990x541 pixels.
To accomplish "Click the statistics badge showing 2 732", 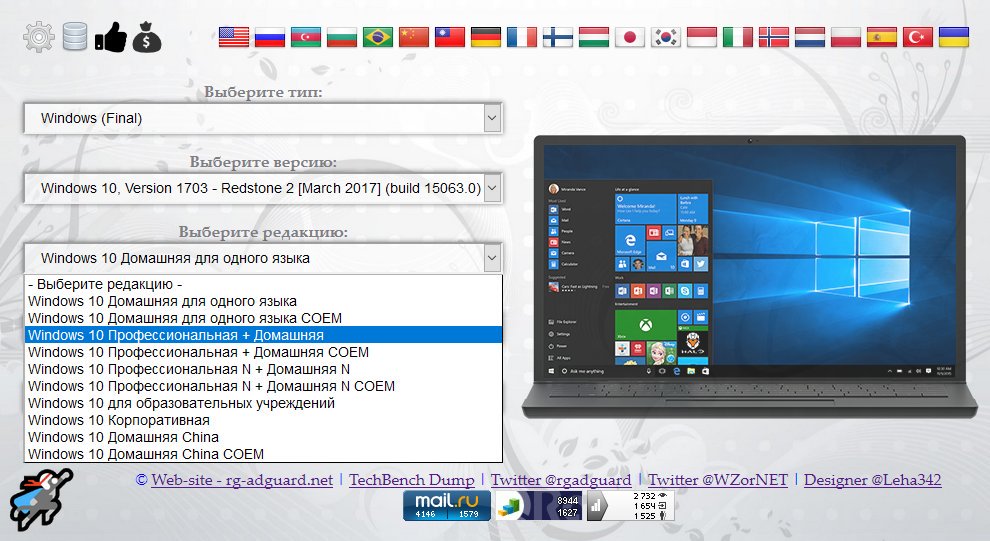I will 631,506.
